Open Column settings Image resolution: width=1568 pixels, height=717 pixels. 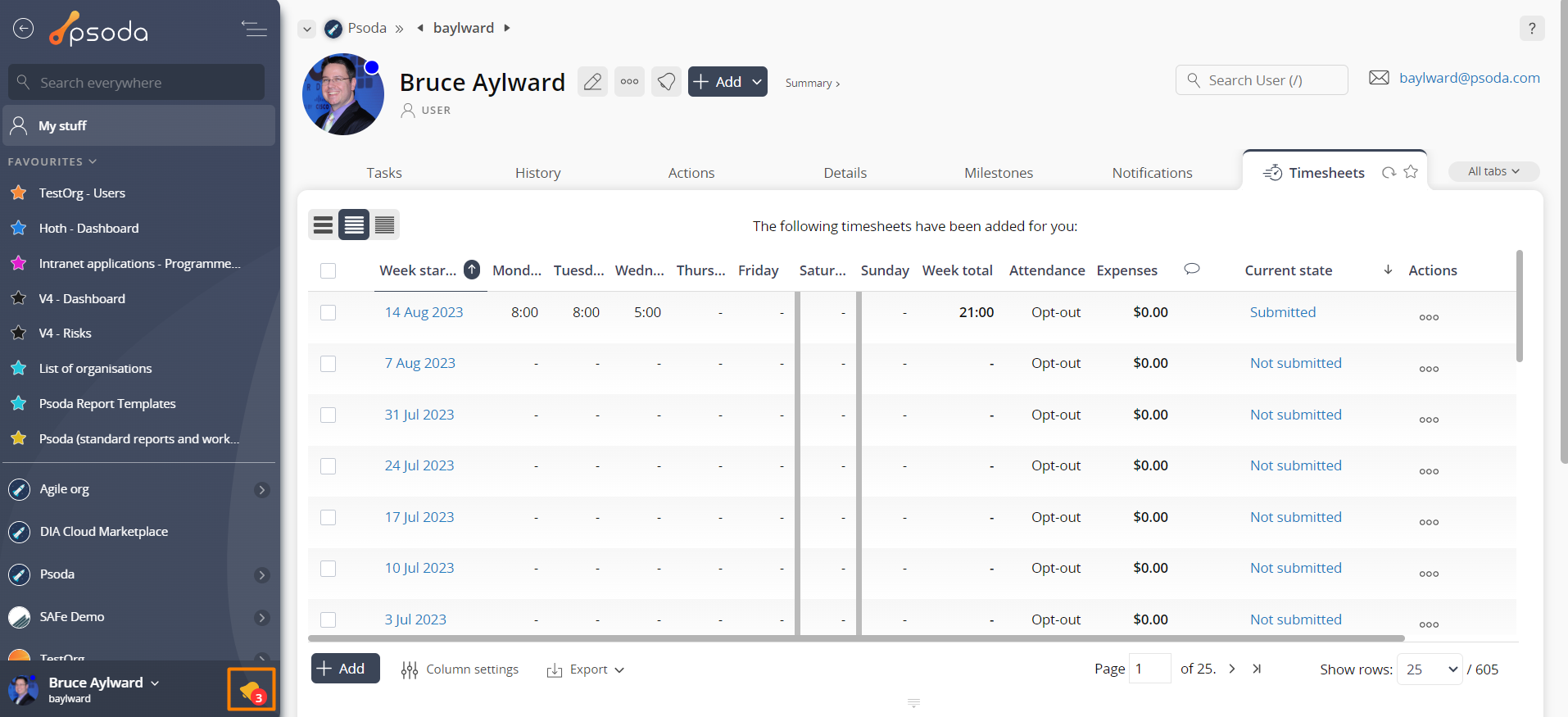coord(460,669)
